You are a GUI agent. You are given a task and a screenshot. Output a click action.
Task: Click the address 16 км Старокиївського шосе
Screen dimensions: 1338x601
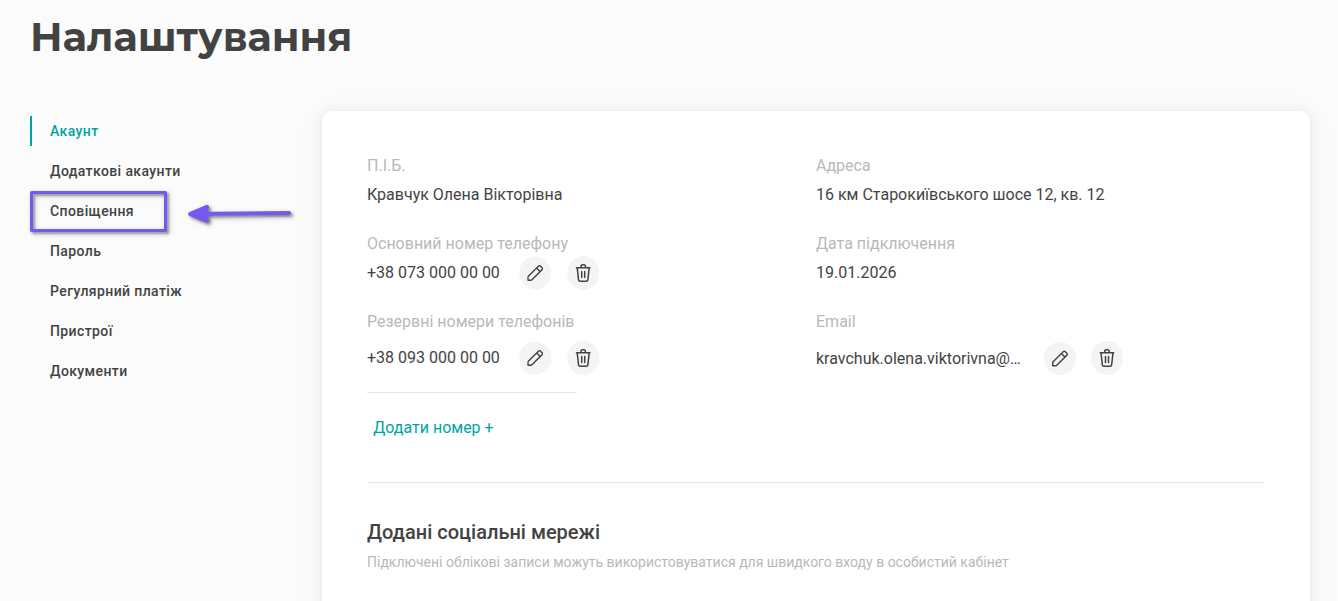959,194
